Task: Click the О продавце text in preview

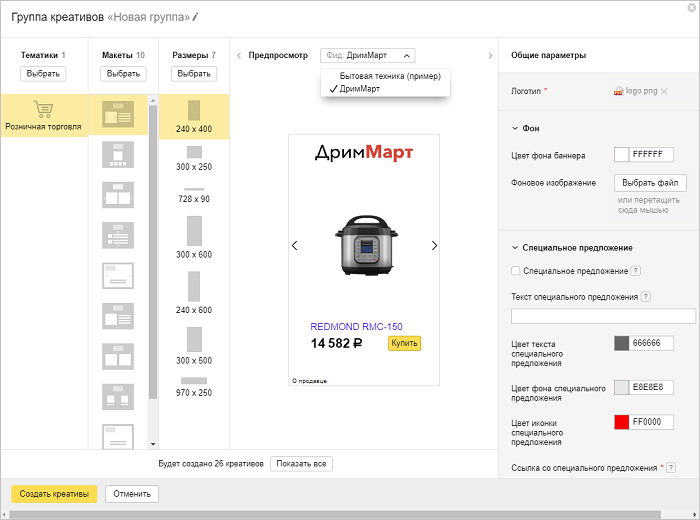Action: [x=309, y=381]
